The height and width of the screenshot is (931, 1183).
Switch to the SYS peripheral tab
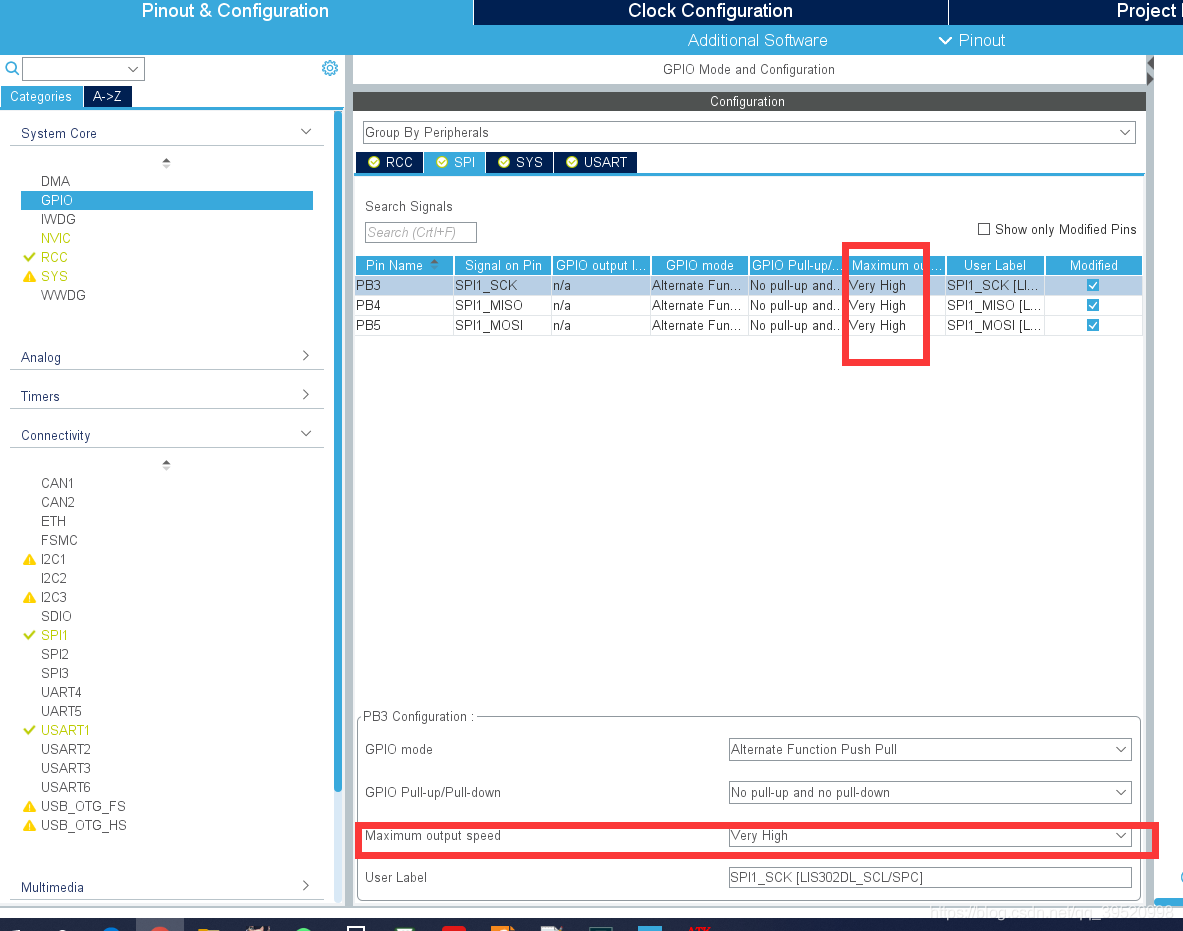521,162
